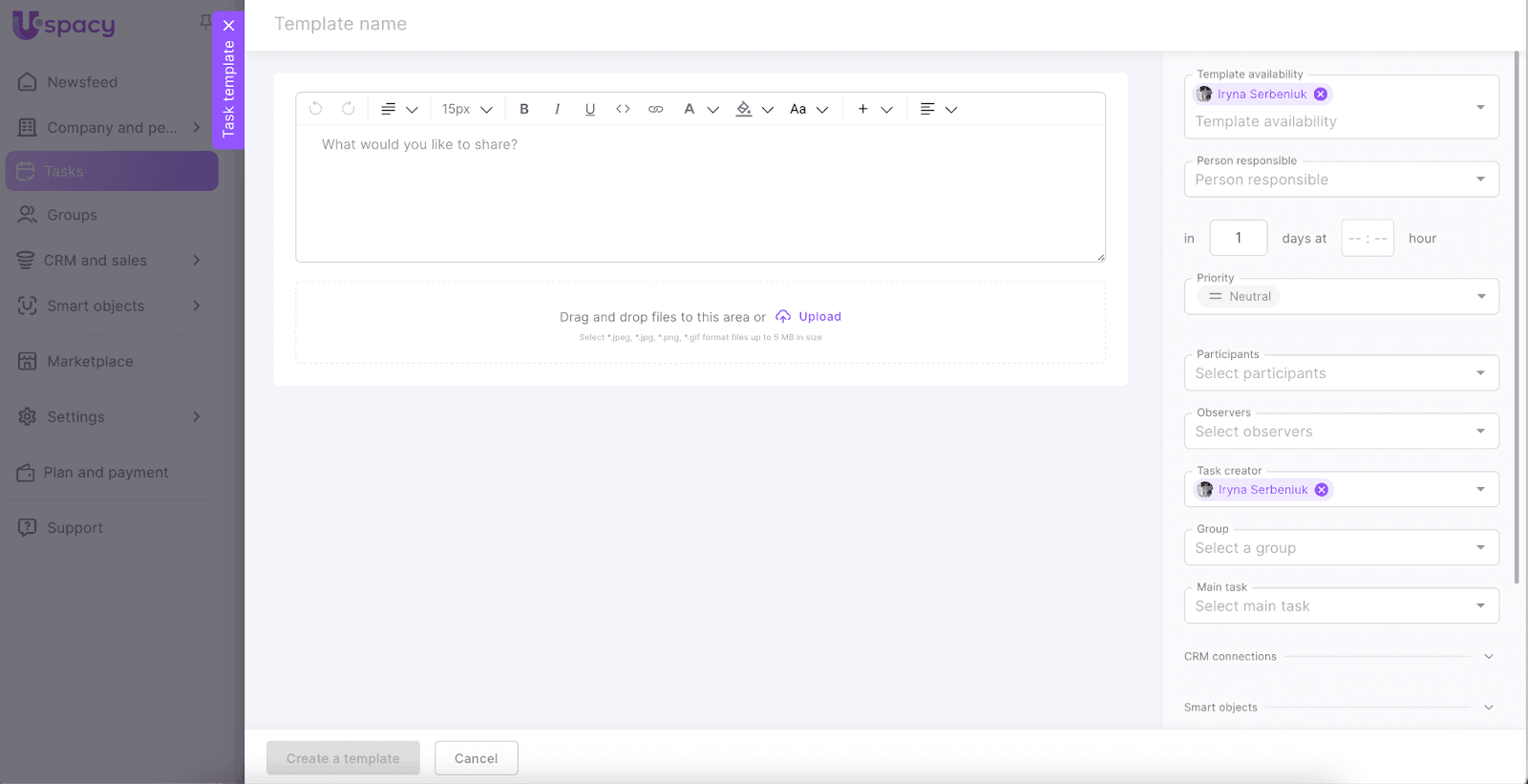1528x784 pixels.
Task: Click the redo arrow in the editor toolbar
Action: [x=349, y=109]
